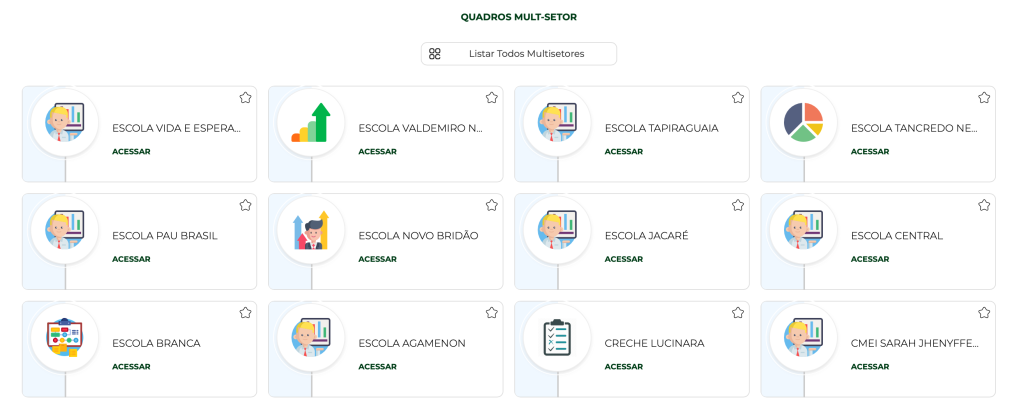Click the businessman growth icon for Escola Novo Bridão
This screenshot has height=406, width=1024.
311,231
